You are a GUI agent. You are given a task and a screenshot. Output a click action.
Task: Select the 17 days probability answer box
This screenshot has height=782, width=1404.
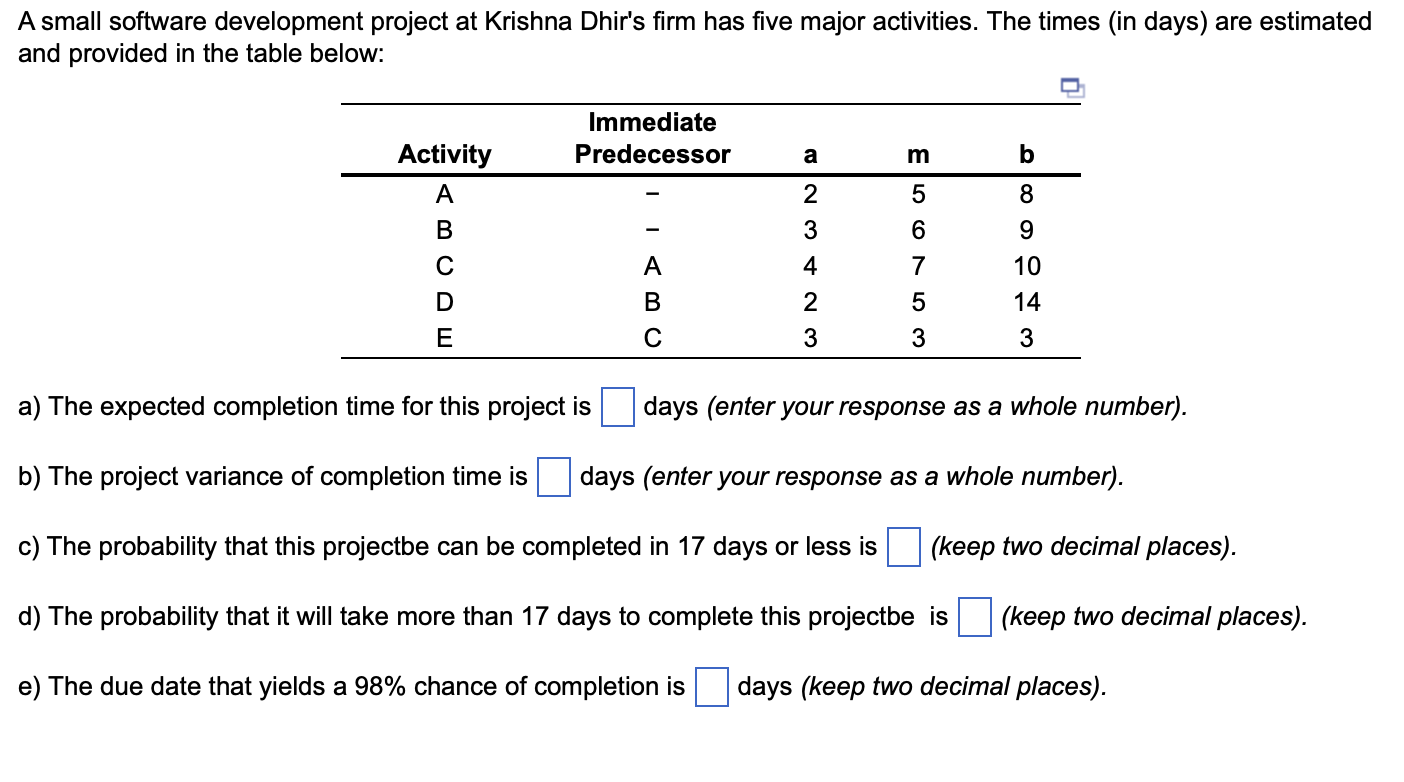click(903, 549)
